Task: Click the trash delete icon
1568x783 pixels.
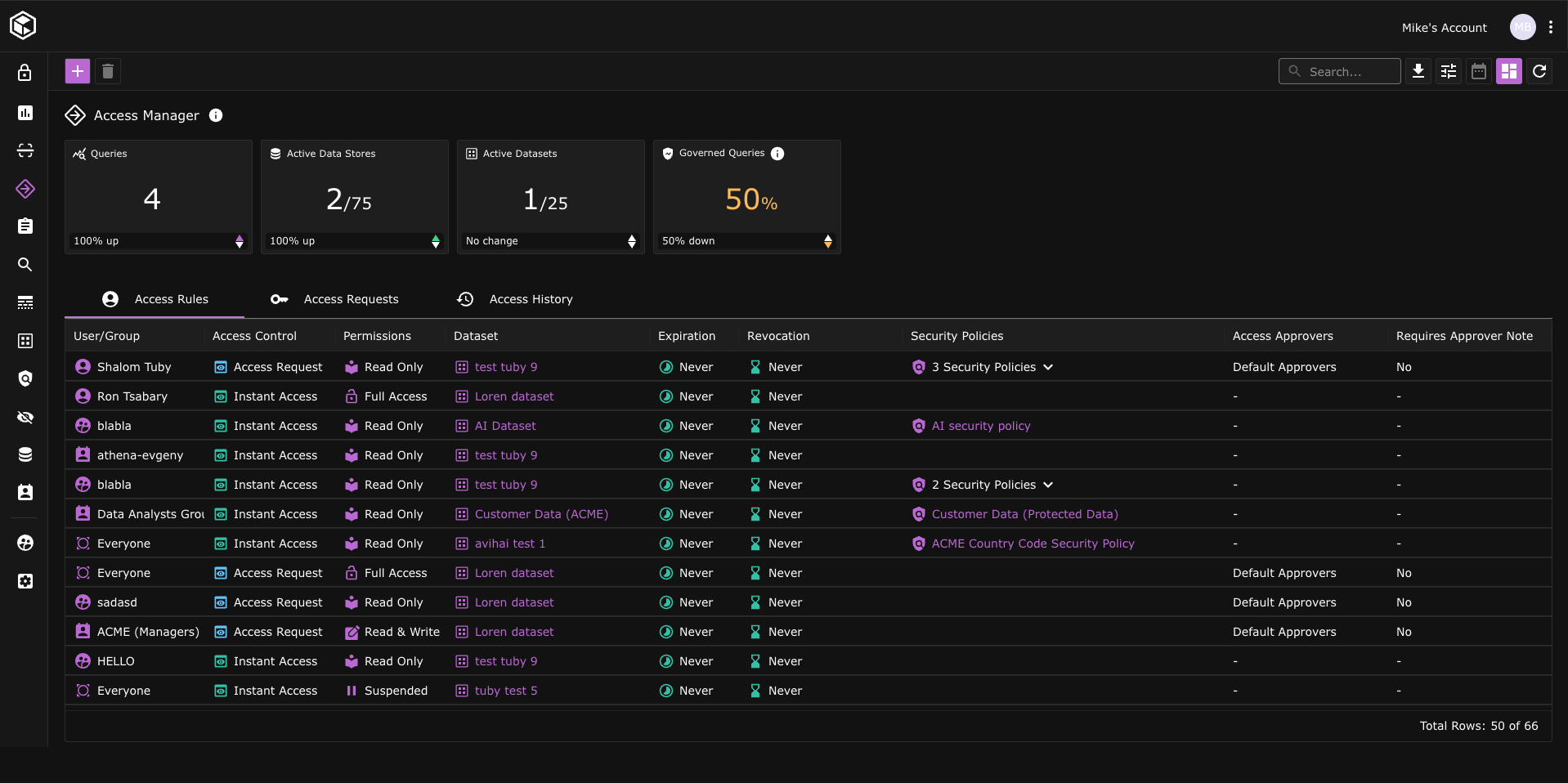Action: pos(108,71)
